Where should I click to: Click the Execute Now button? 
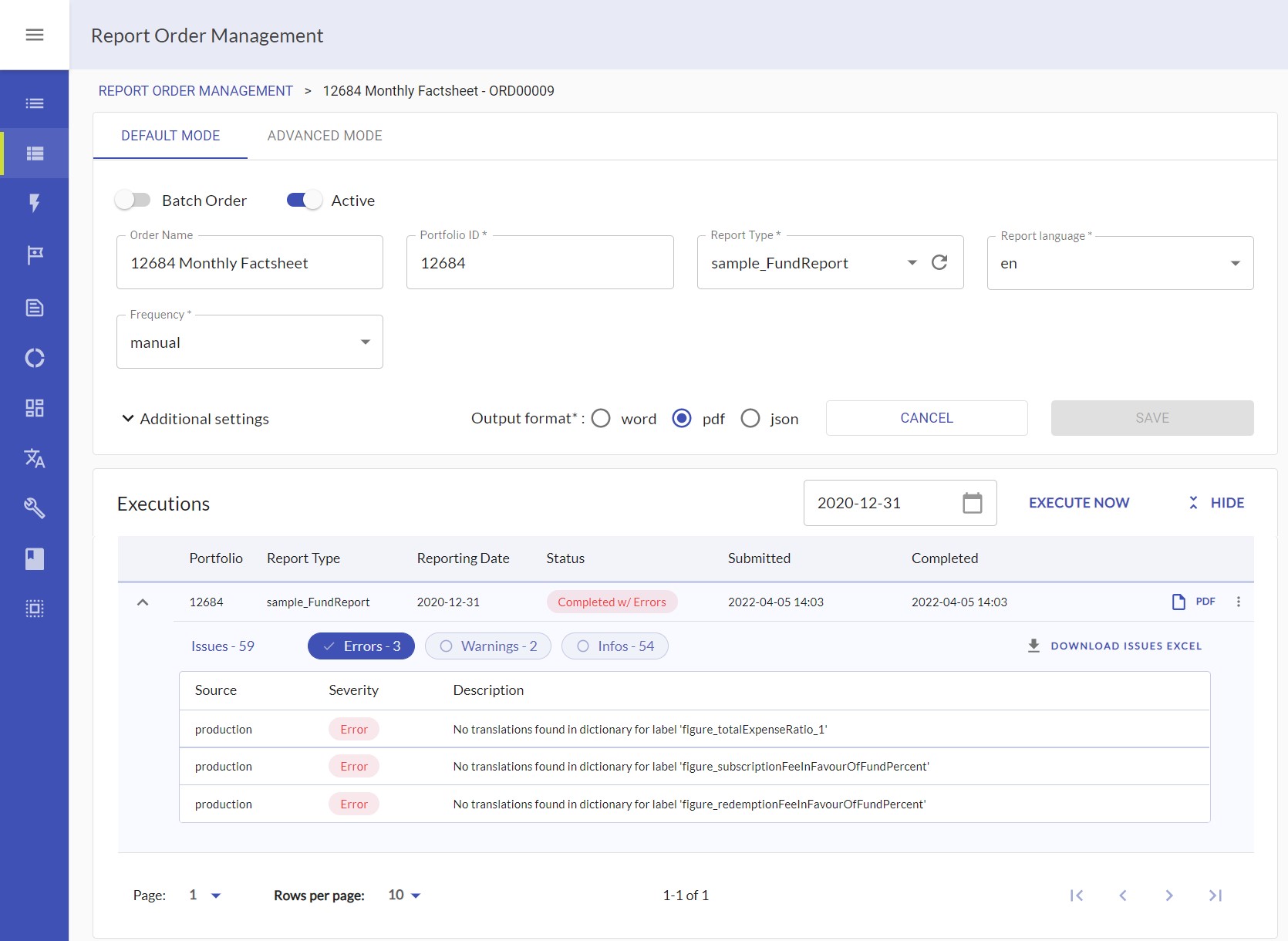pyautogui.click(x=1078, y=503)
